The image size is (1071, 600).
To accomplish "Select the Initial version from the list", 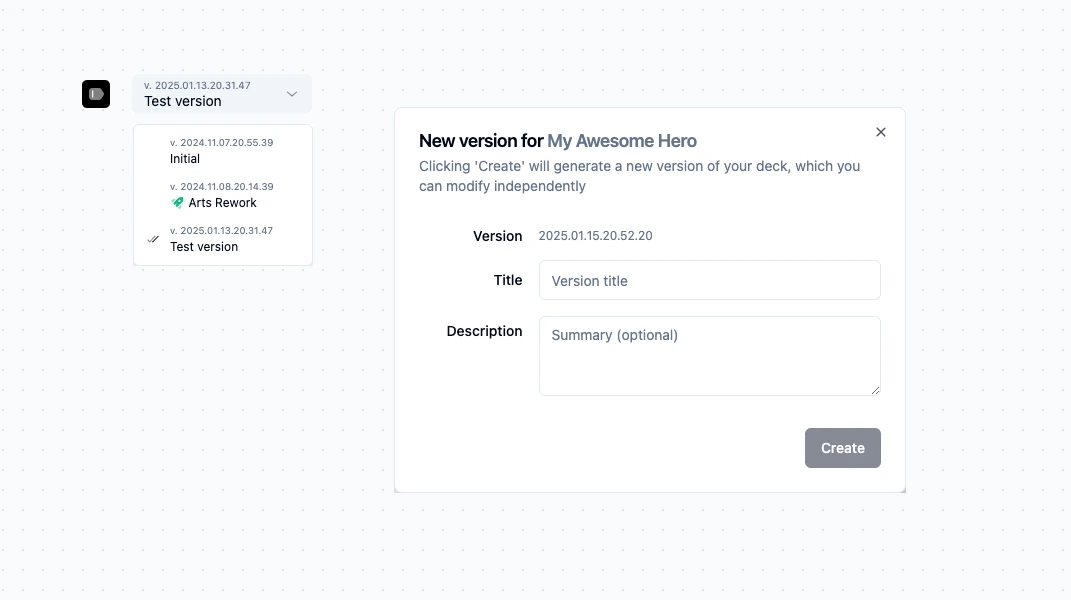I will (185, 159).
